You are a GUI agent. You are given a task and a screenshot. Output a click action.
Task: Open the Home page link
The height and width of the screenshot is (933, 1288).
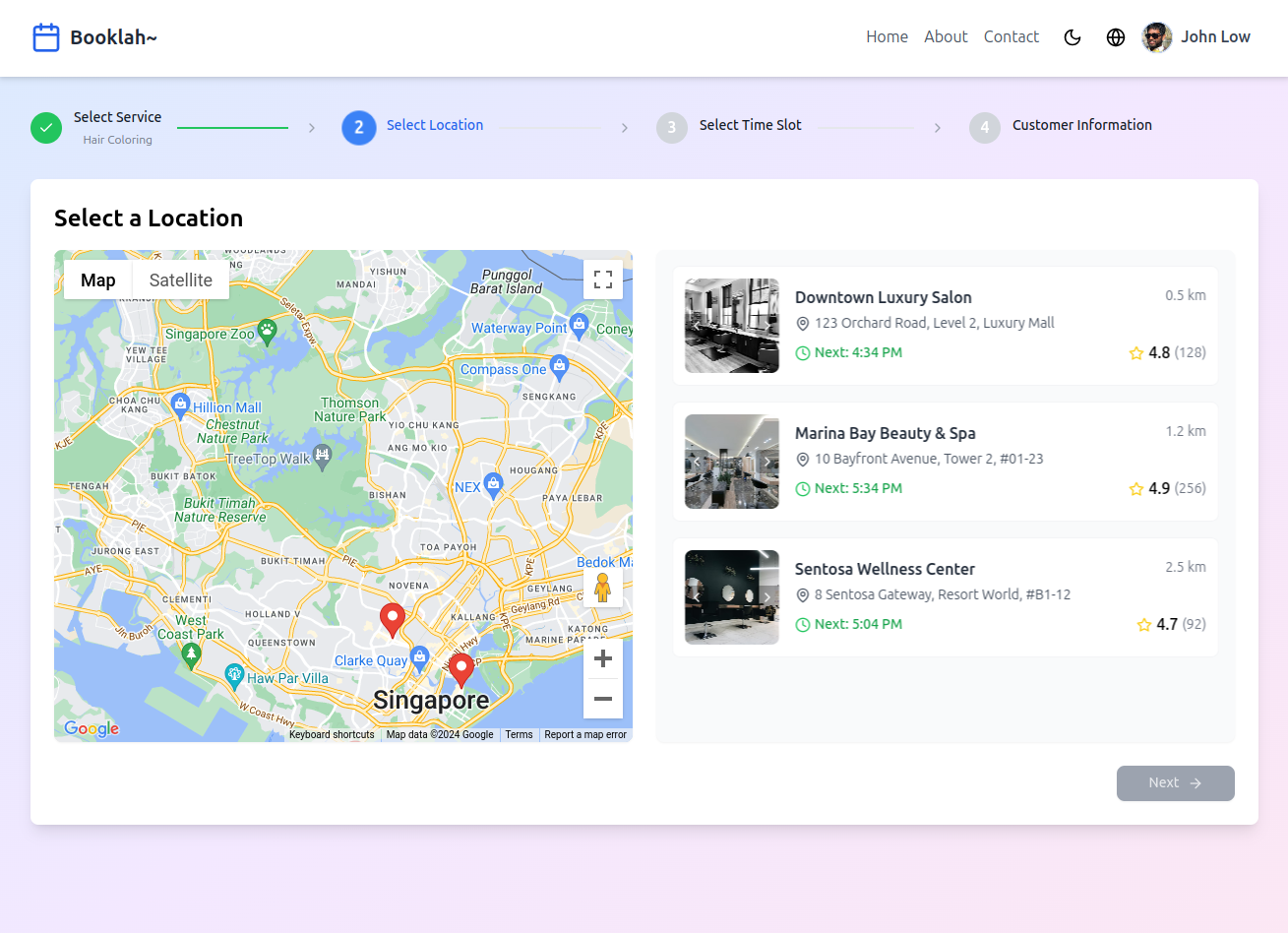(x=887, y=36)
